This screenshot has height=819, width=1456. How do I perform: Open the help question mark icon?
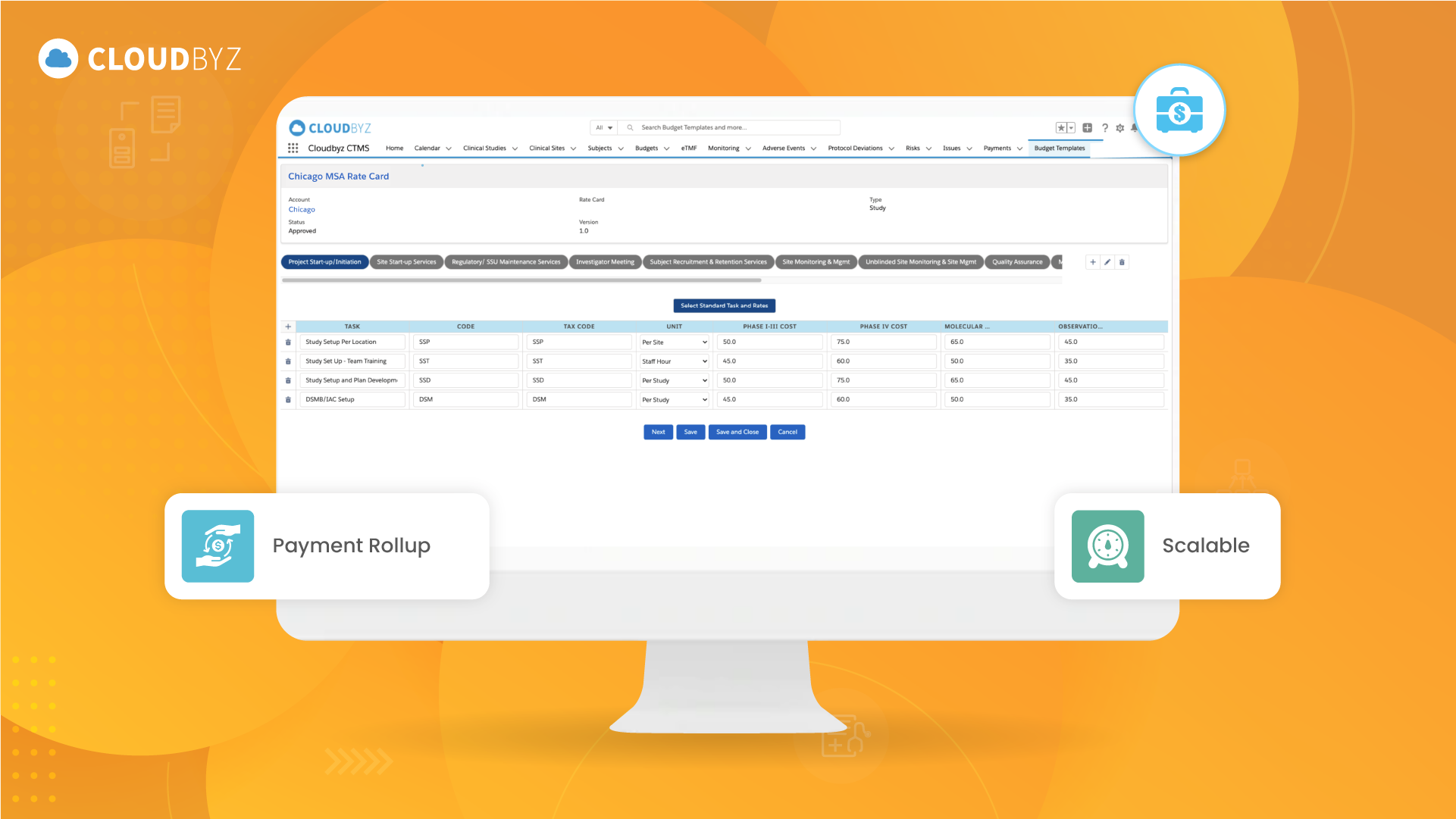click(1105, 128)
